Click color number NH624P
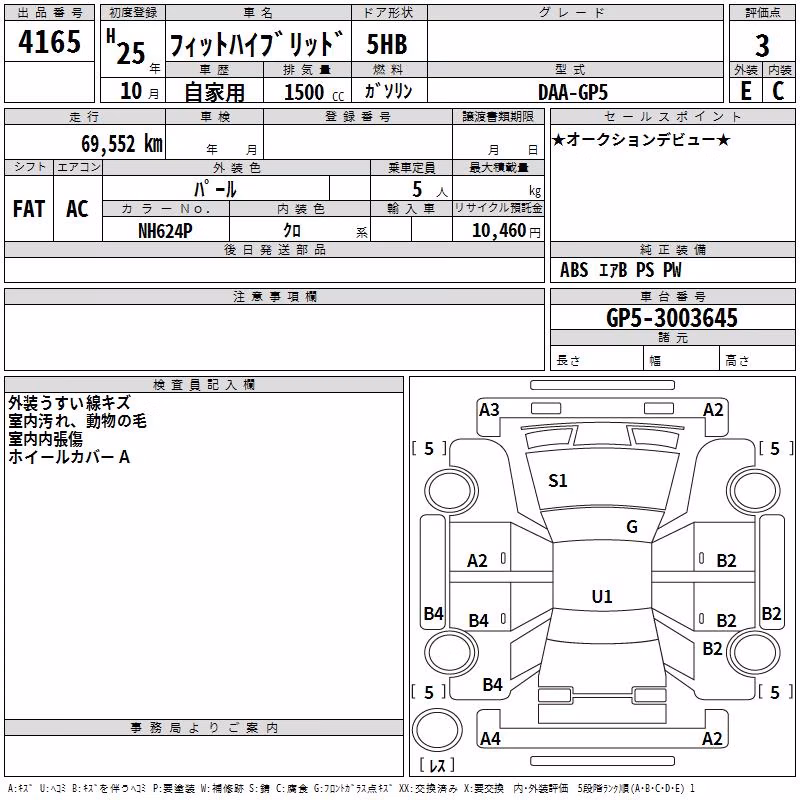The width and height of the screenshot is (800, 800). pos(165,231)
